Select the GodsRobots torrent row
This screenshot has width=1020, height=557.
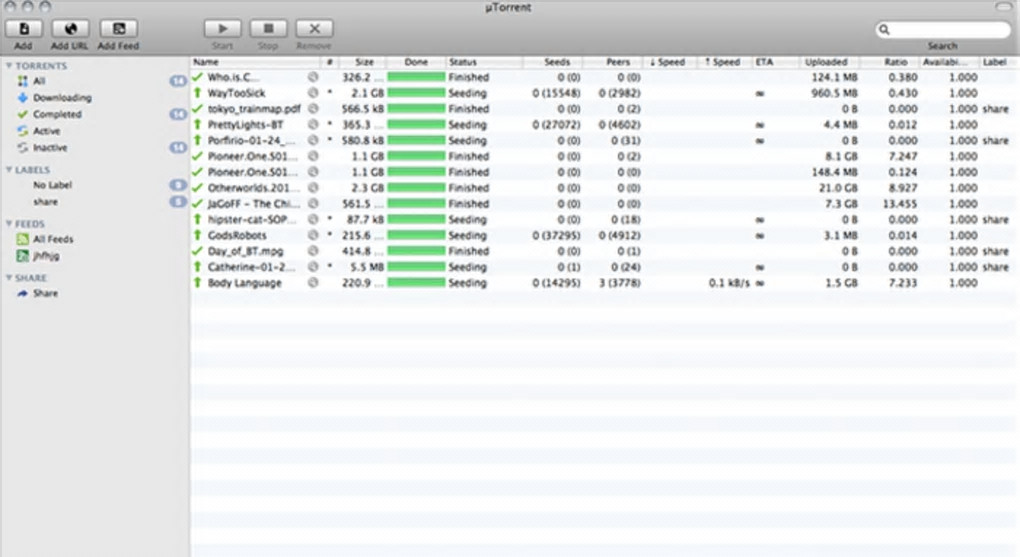coord(604,235)
